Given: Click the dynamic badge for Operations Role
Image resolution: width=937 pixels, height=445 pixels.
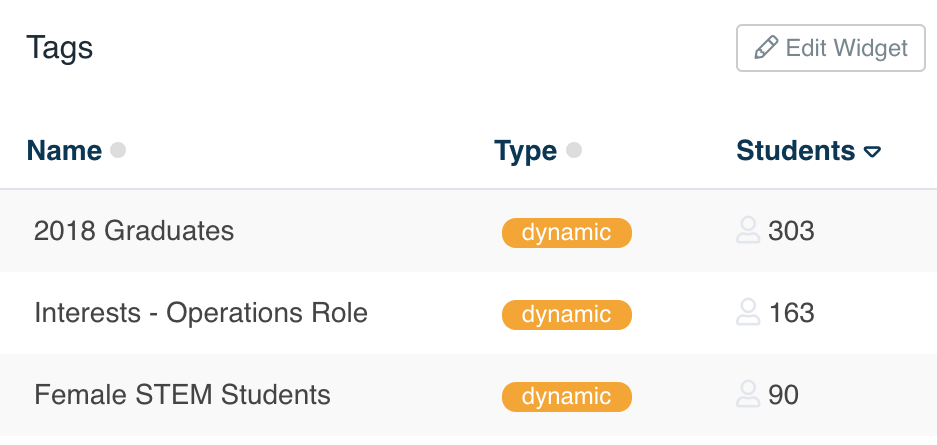Looking at the screenshot, I should click(x=567, y=315).
